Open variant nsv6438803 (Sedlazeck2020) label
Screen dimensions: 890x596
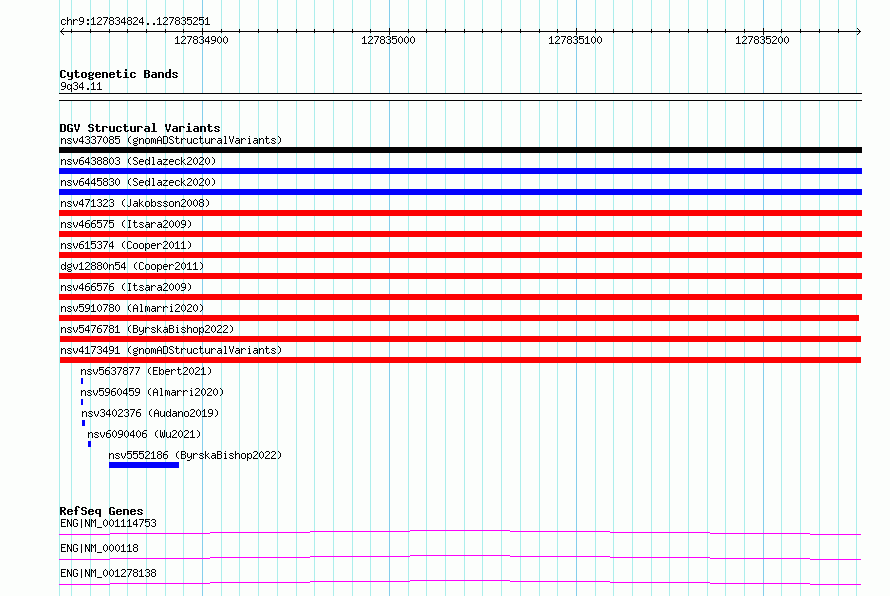pyautogui.click(x=138, y=161)
